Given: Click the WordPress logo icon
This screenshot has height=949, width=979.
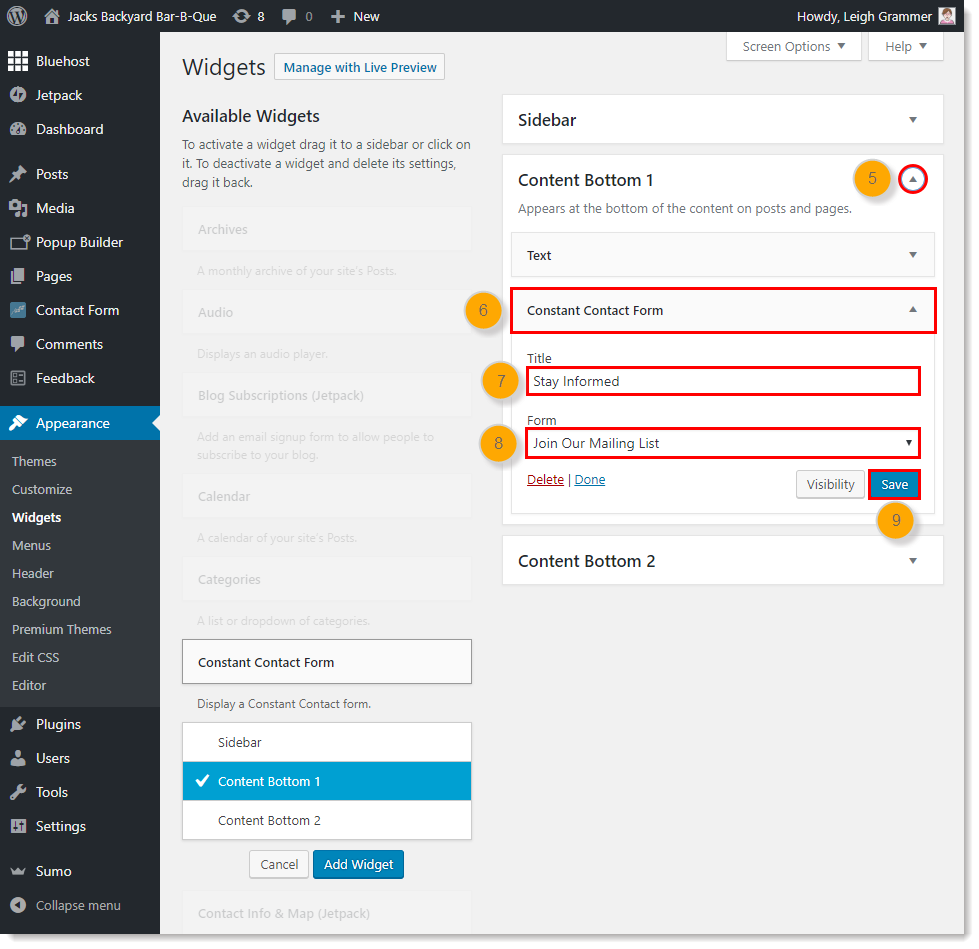Looking at the screenshot, I should point(17,16).
